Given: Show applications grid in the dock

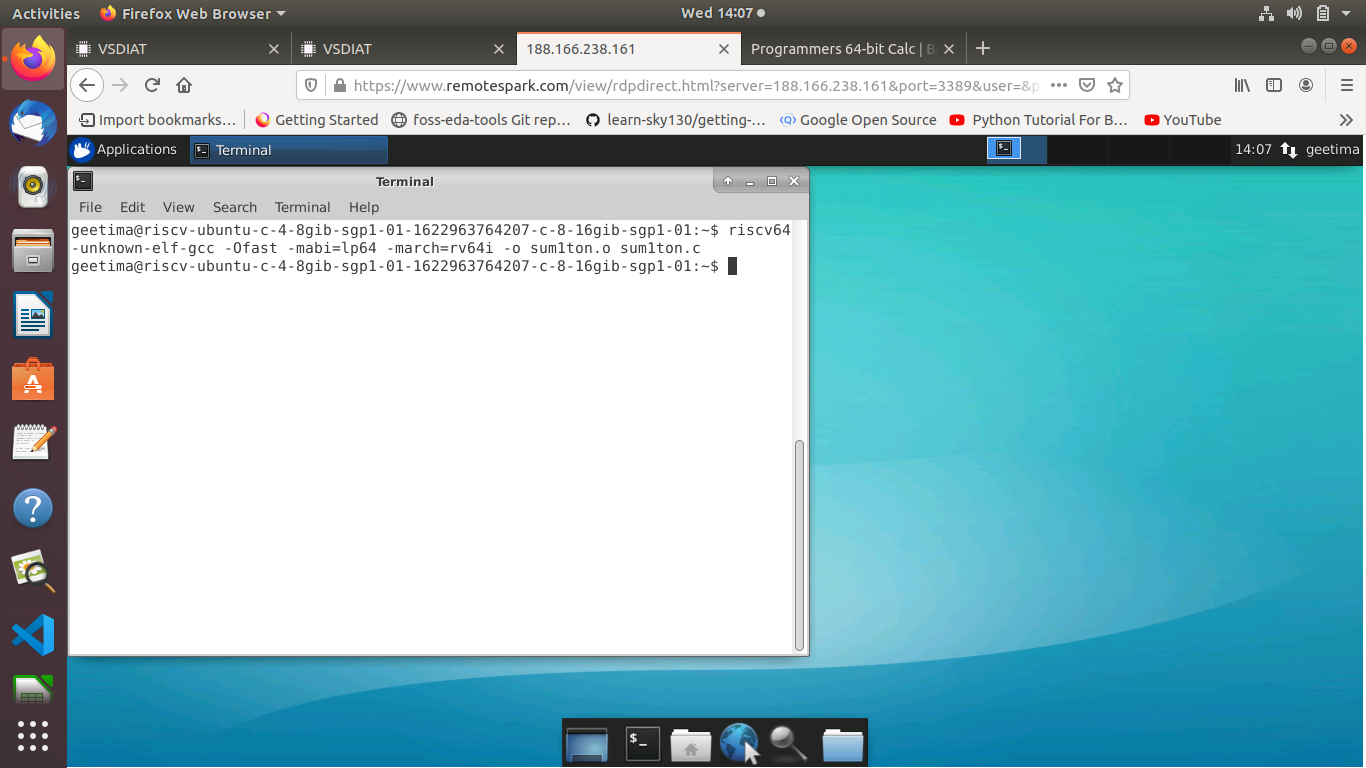Looking at the screenshot, I should [x=33, y=736].
